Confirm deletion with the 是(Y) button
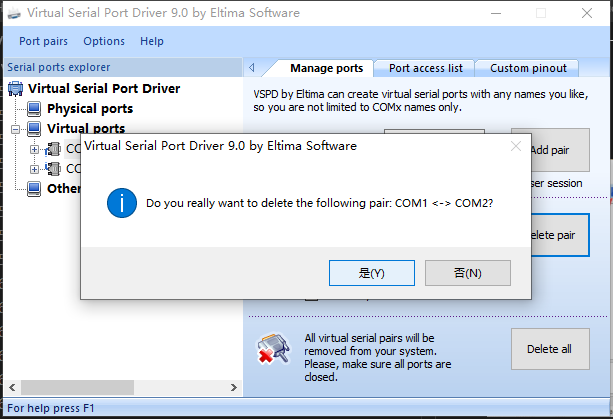The image size is (613, 419). click(x=371, y=273)
